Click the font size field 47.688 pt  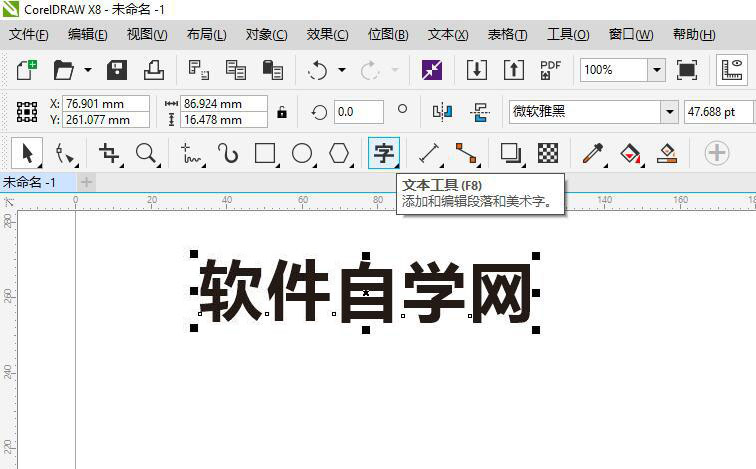tap(718, 112)
